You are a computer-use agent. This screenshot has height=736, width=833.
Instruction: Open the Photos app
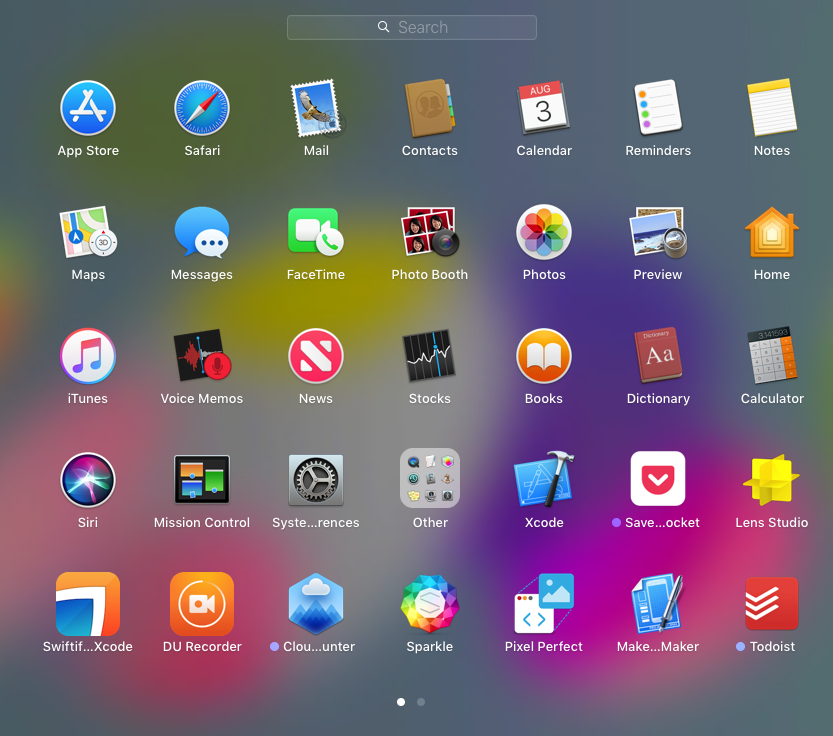[x=543, y=232]
